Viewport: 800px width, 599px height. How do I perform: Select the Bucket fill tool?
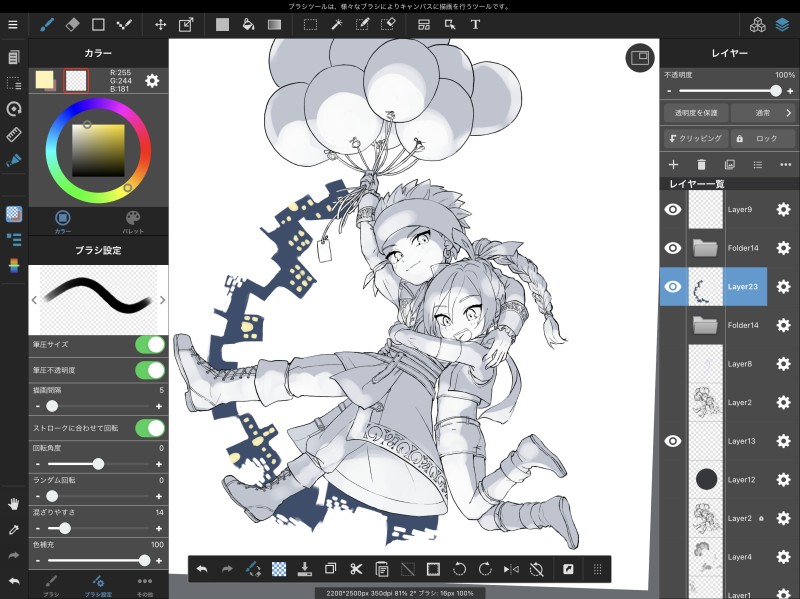(248, 24)
